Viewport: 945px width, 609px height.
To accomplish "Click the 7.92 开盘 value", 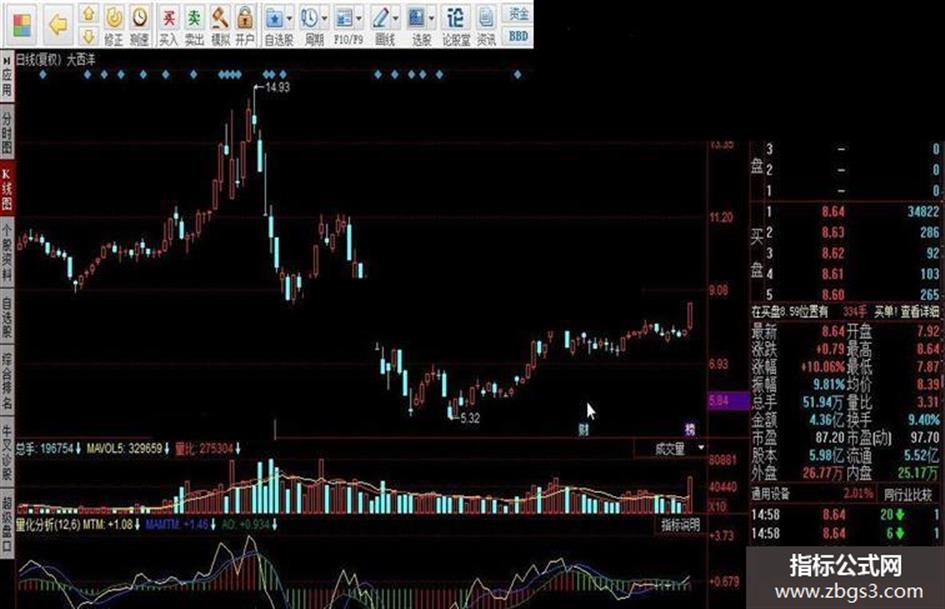I will (x=928, y=331).
